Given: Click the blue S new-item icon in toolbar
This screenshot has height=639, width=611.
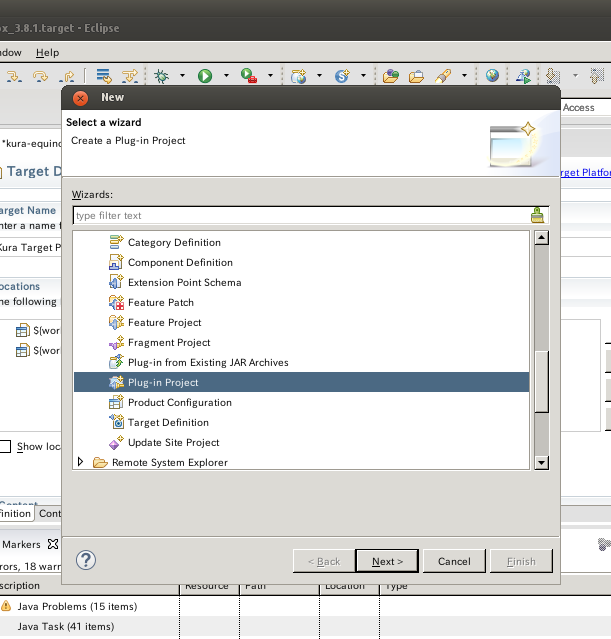Looking at the screenshot, I should click(x=342, y=76).
